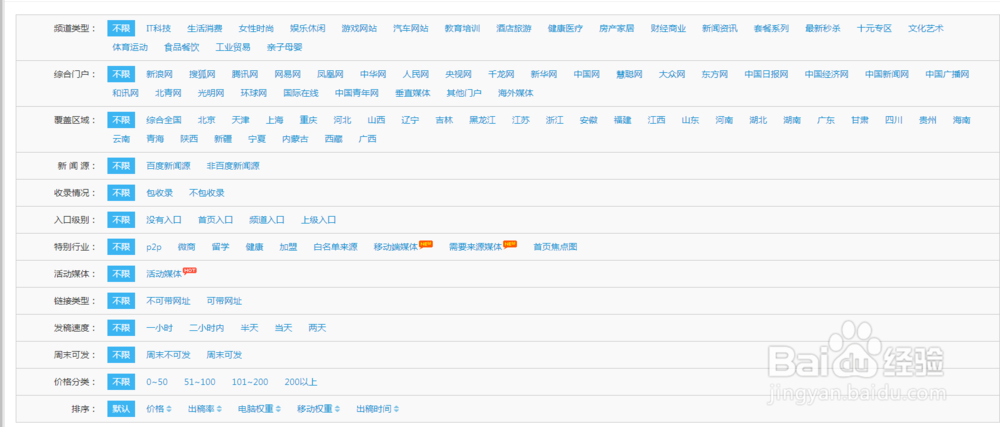Choose the 默认 sort option
The image size is (1000, 427).
pyautogui.click(x=121, y=409)
